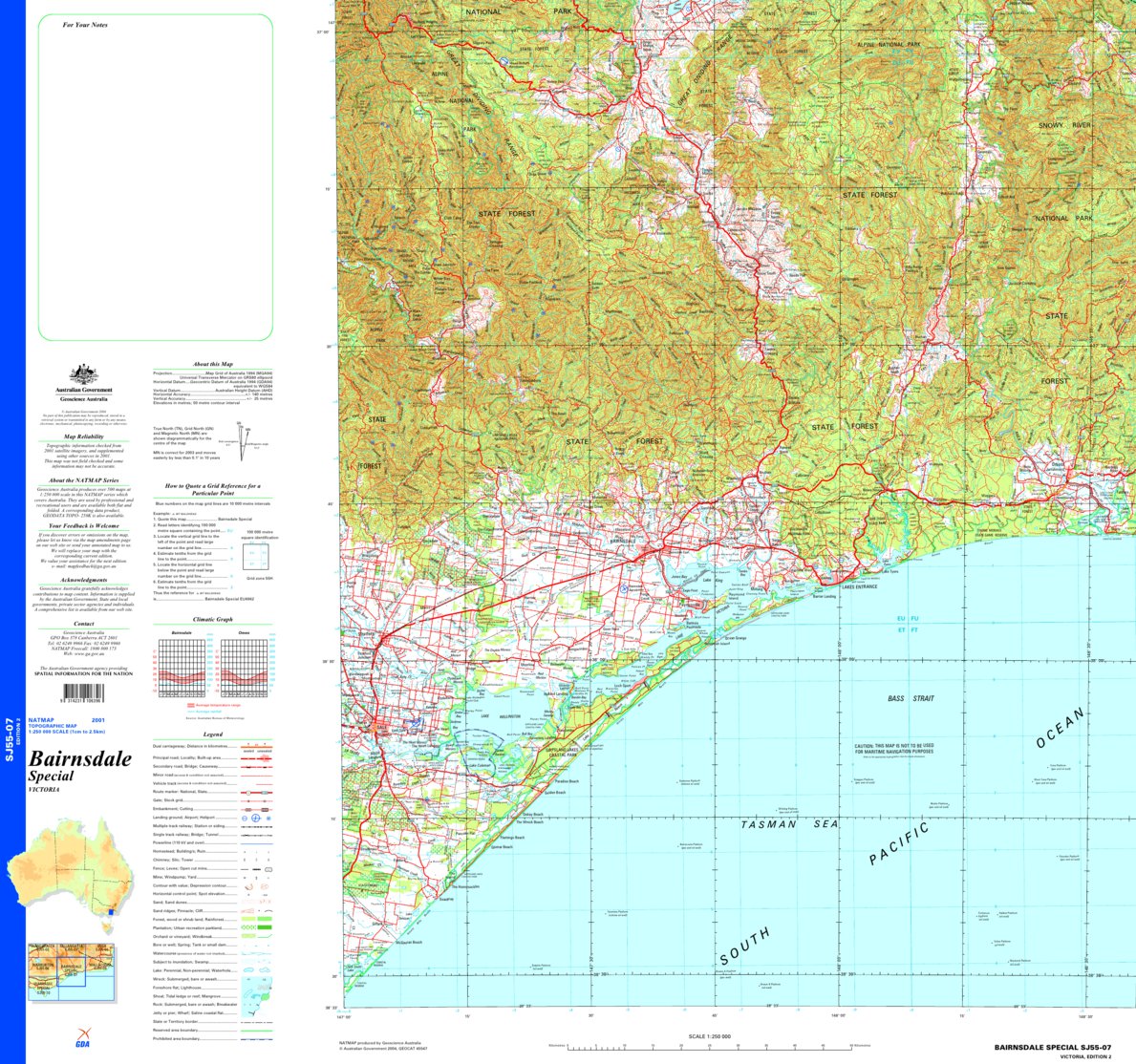The image size is (1136, 1064).
Task: Click the "Forest, wood or shrub land; Rainforest" legend row
Action: click(213, 919)
